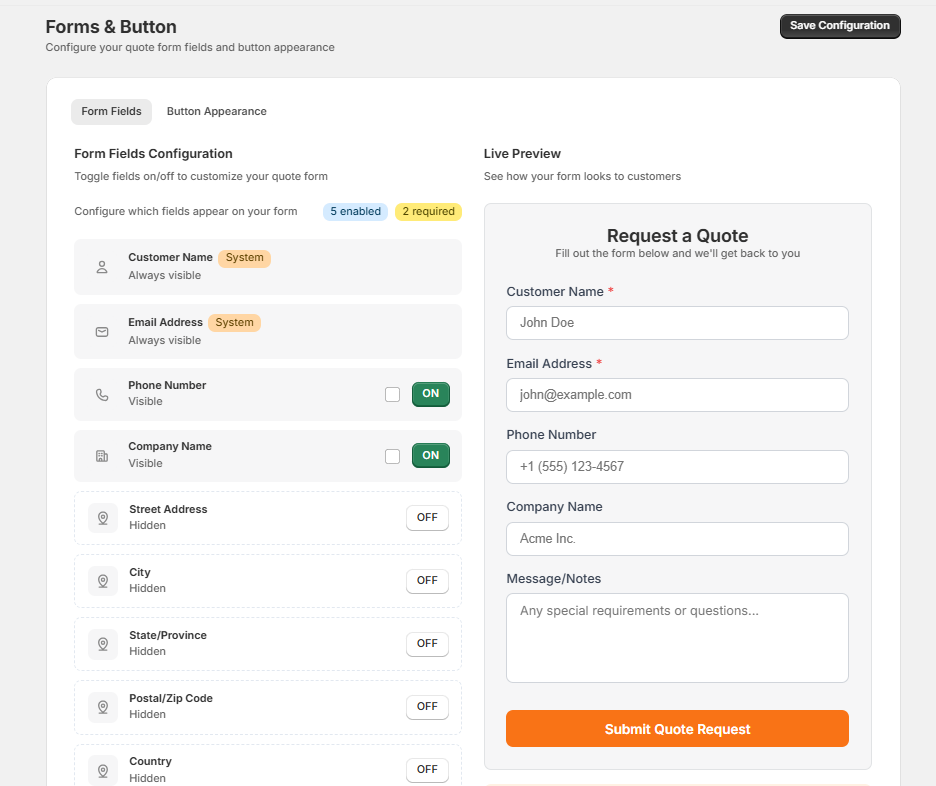This screenshot has width=936, height=786.
Task: Check the checkbox next to Phone Number
Action: click(392, 394)
